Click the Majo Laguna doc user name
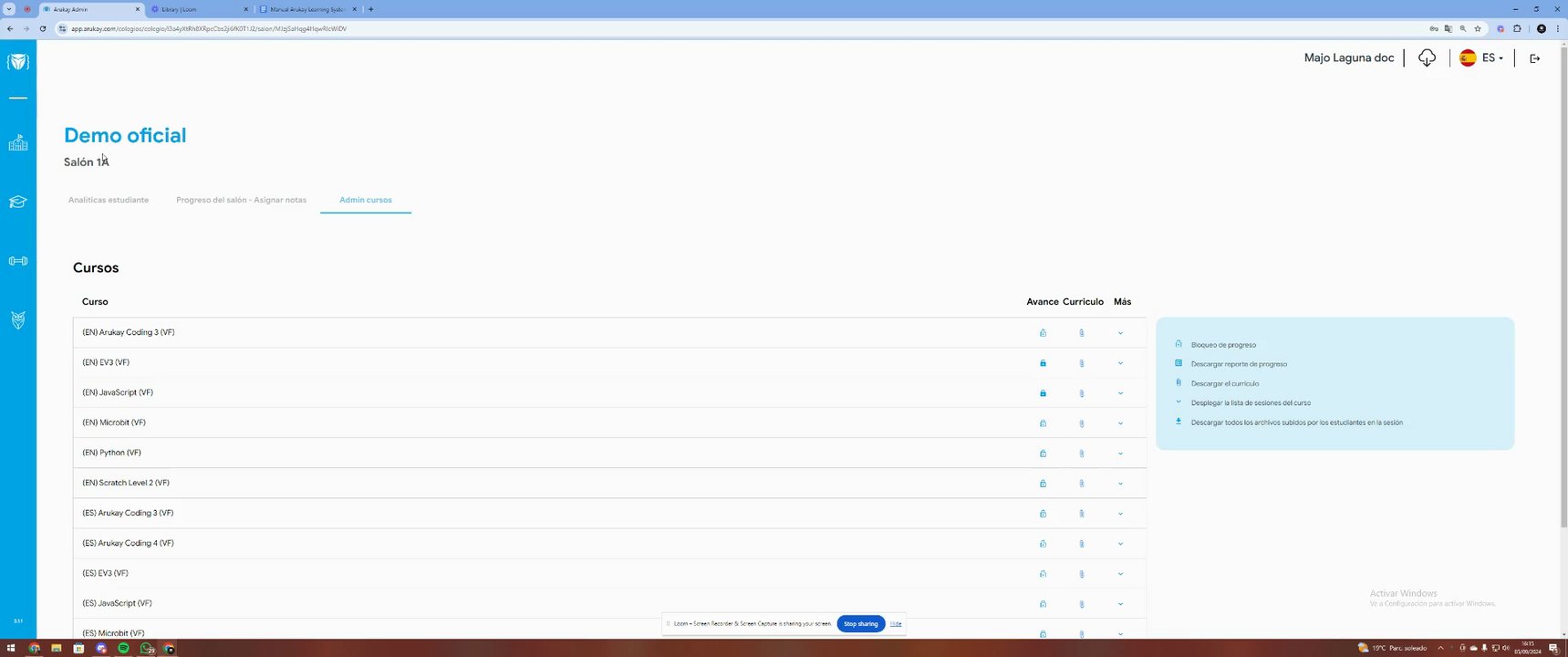The width and height of the screenshot is (1568, 657). (1349, 58)
